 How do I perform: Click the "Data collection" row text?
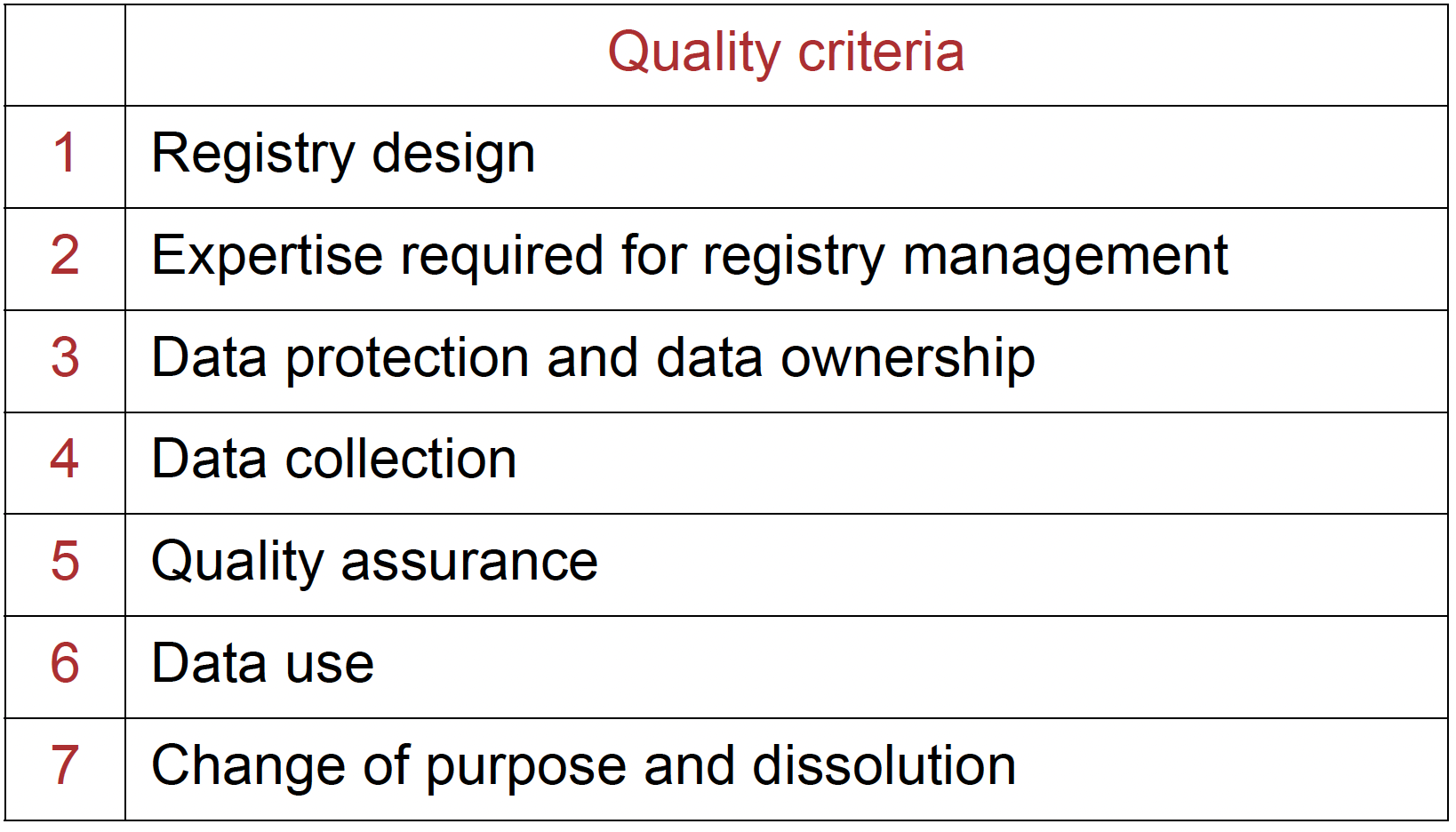(x=333, y=460)
